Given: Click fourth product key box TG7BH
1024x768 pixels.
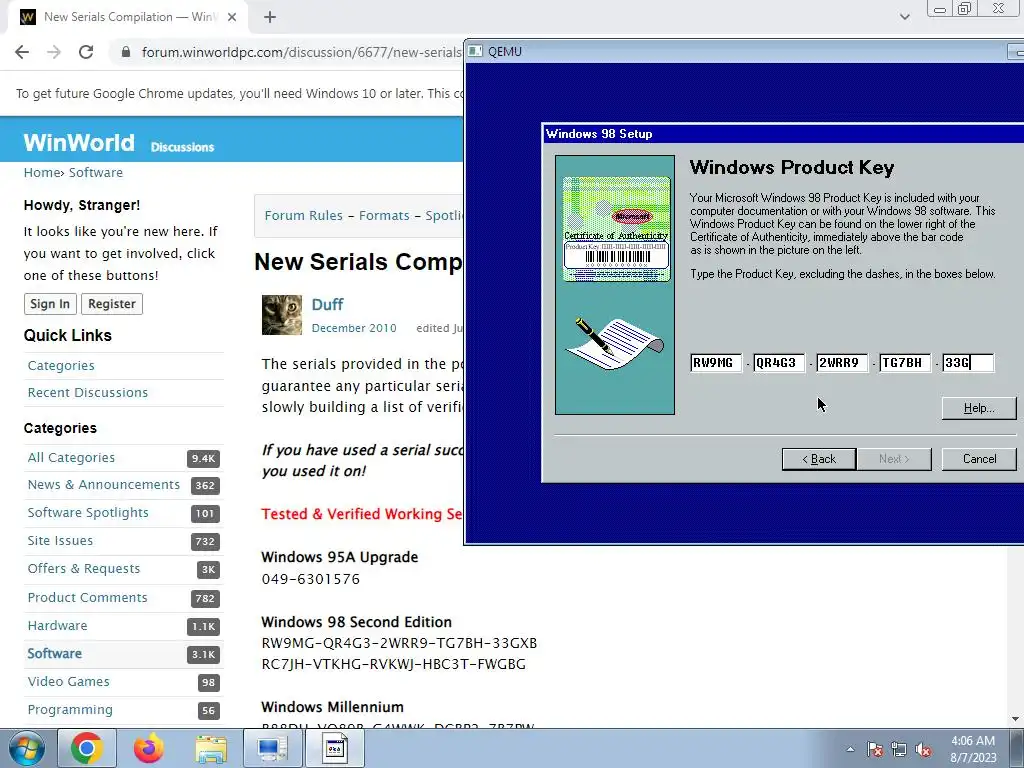Looking at the screenshot, I should click(905, 363).
